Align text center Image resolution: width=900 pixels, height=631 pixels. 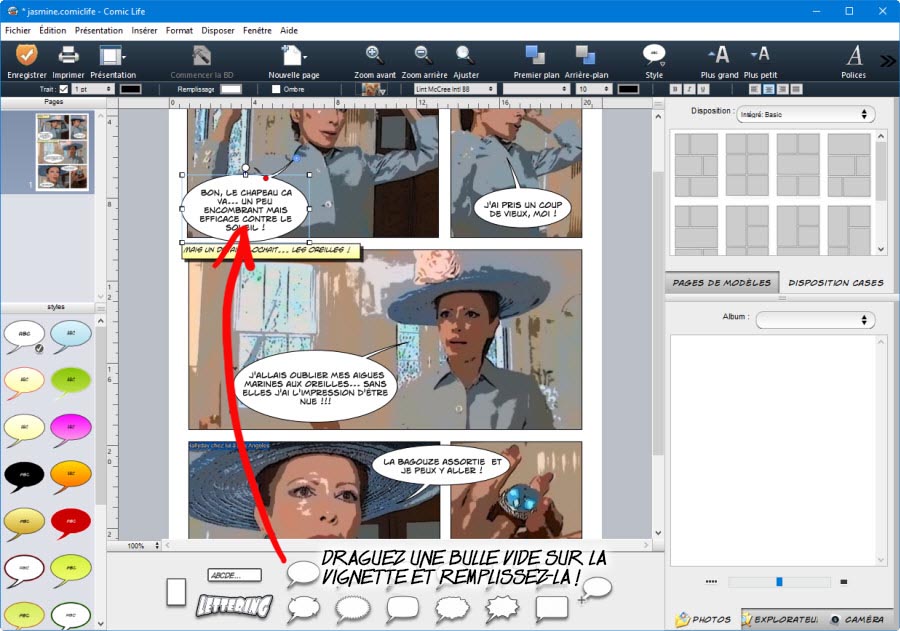point(769,89)
